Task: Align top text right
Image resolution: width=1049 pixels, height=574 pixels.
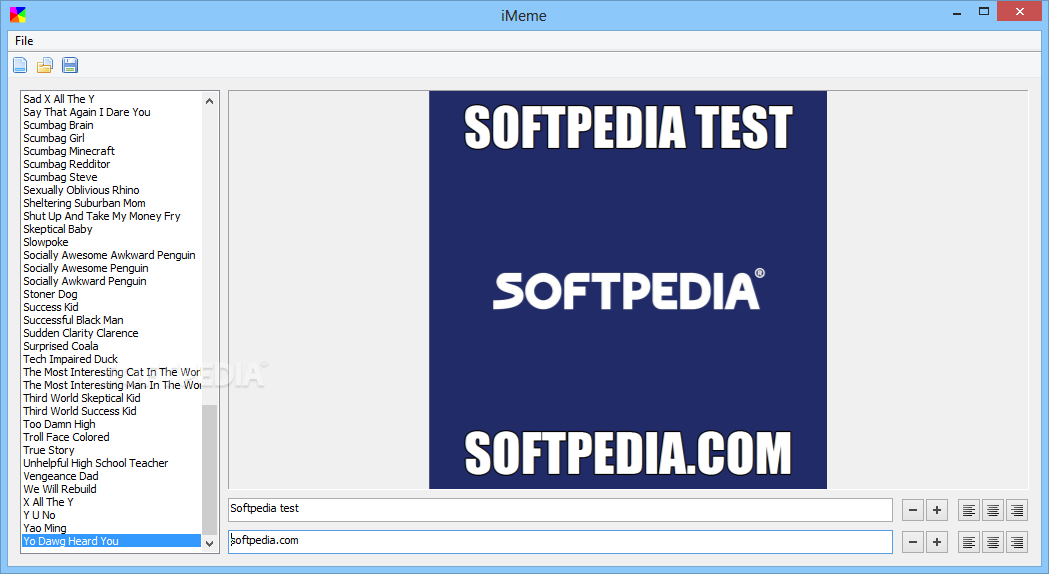Action: [x=1017, y=510]
